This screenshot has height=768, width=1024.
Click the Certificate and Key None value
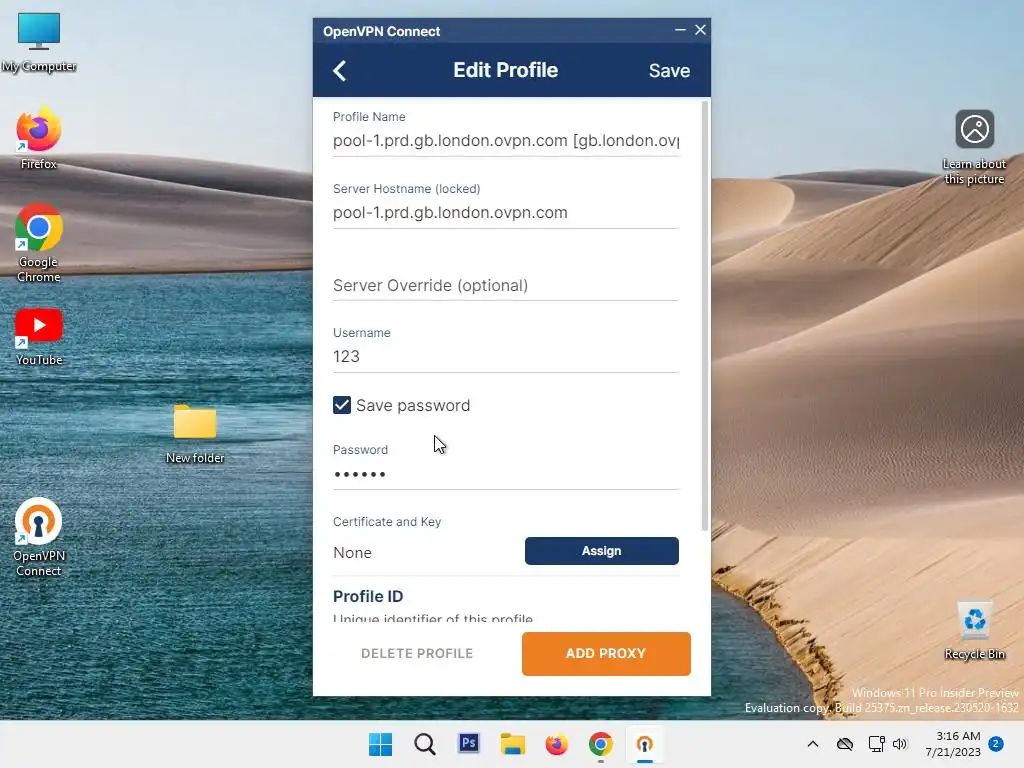[x=352, y=552]
